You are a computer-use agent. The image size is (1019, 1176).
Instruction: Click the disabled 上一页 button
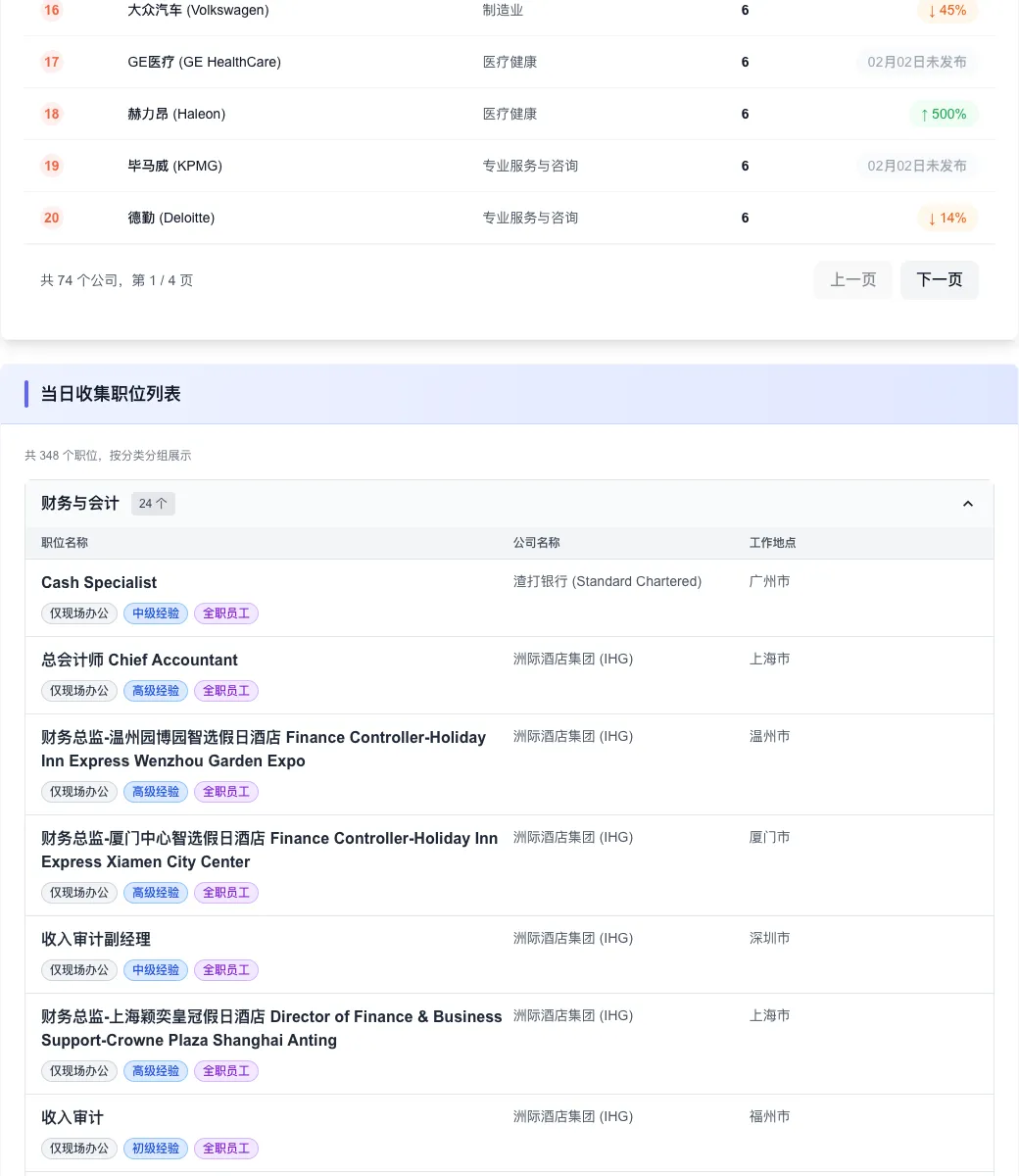point(853,280)
